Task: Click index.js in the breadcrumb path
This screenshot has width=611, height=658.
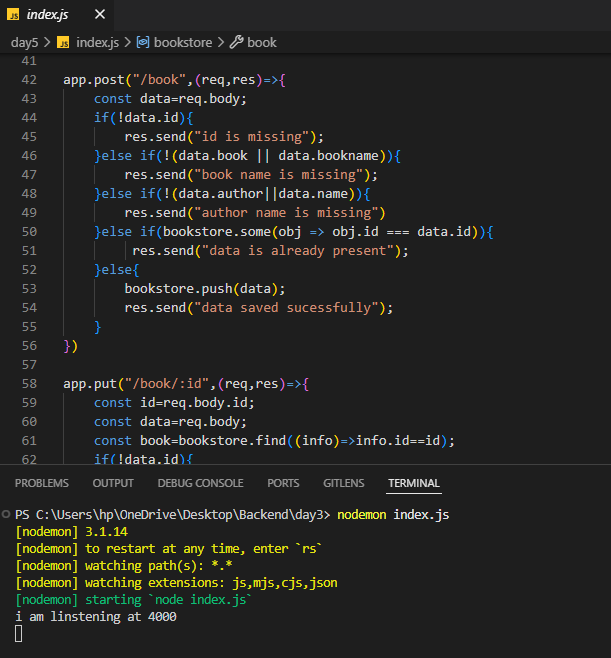Action: point(97,42)
